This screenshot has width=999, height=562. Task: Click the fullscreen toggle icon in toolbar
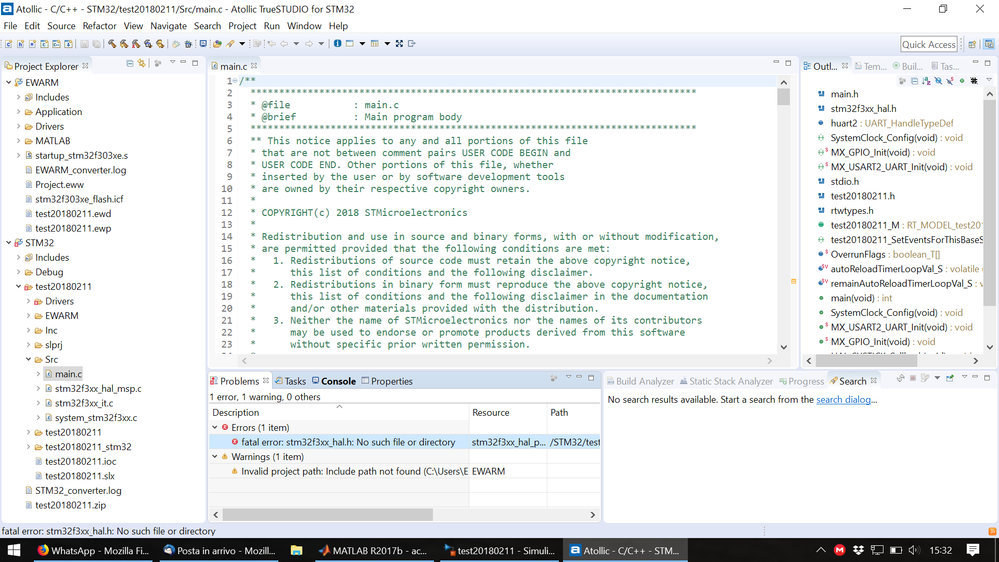399,43
